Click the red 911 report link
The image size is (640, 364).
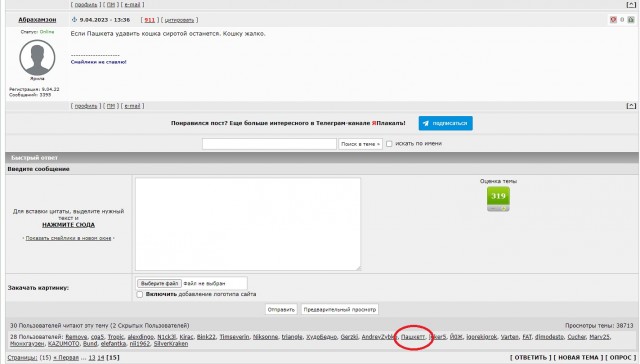click(150, 20)
